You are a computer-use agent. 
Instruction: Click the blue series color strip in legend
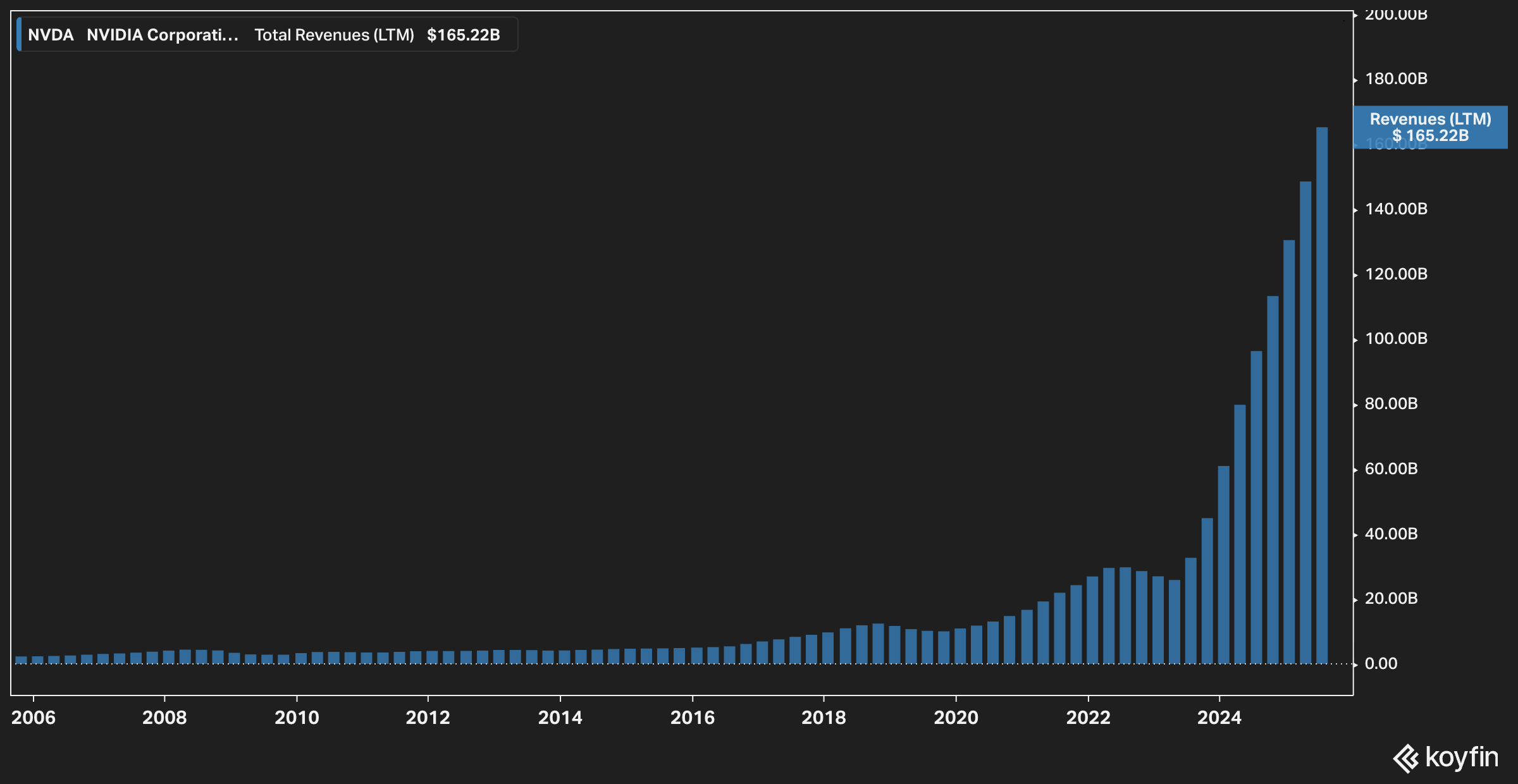[19, 34]
